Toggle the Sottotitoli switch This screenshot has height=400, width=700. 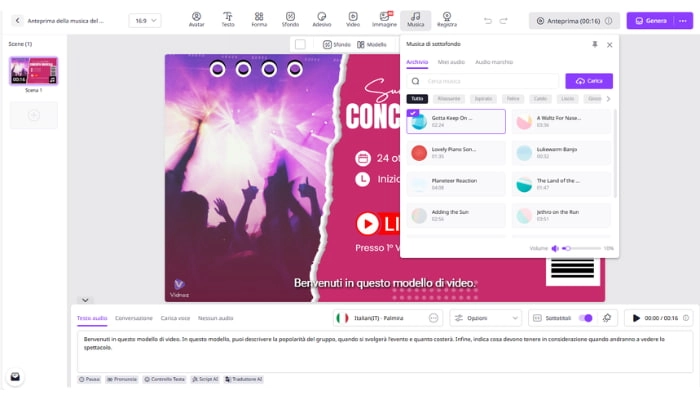click(585, 318)
